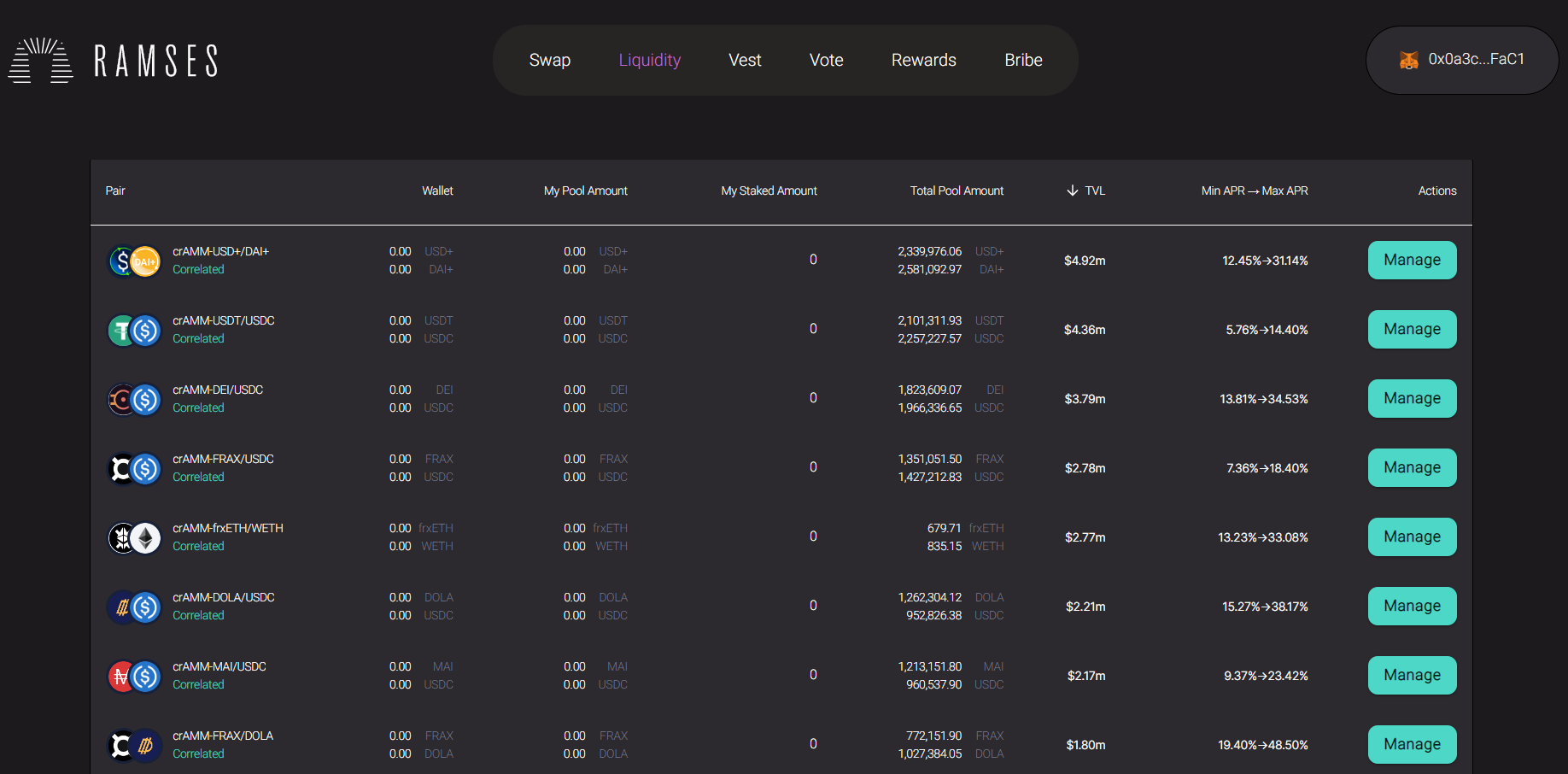The image size is (1568, 774).
Task: Sort by the Pair column header
Action: point(115,191)
